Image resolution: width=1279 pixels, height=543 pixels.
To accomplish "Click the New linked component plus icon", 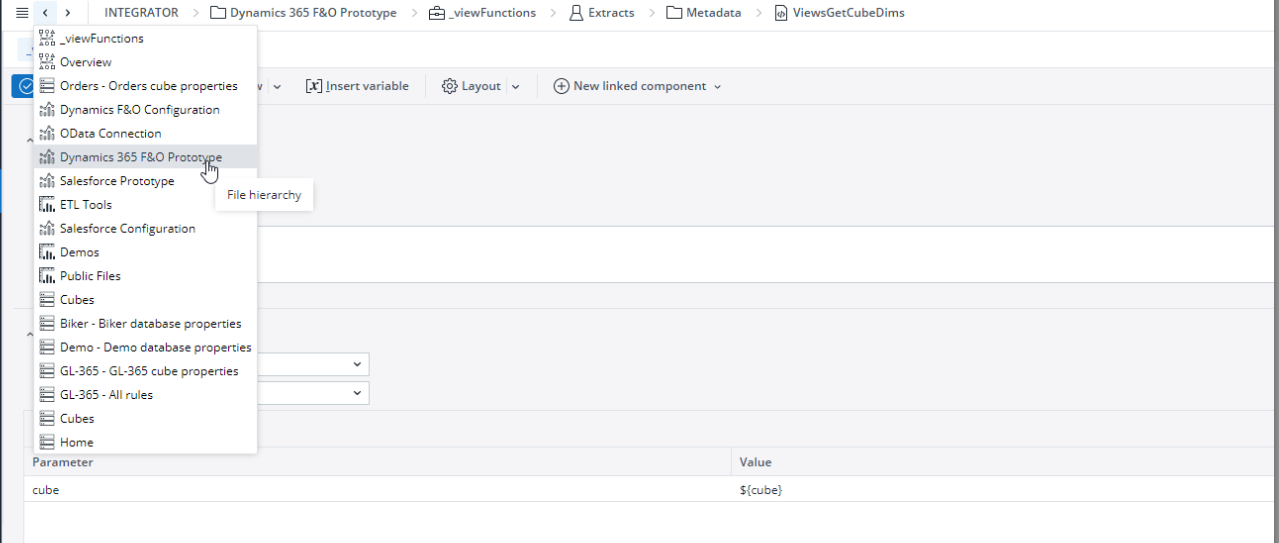I will (561, 86).
